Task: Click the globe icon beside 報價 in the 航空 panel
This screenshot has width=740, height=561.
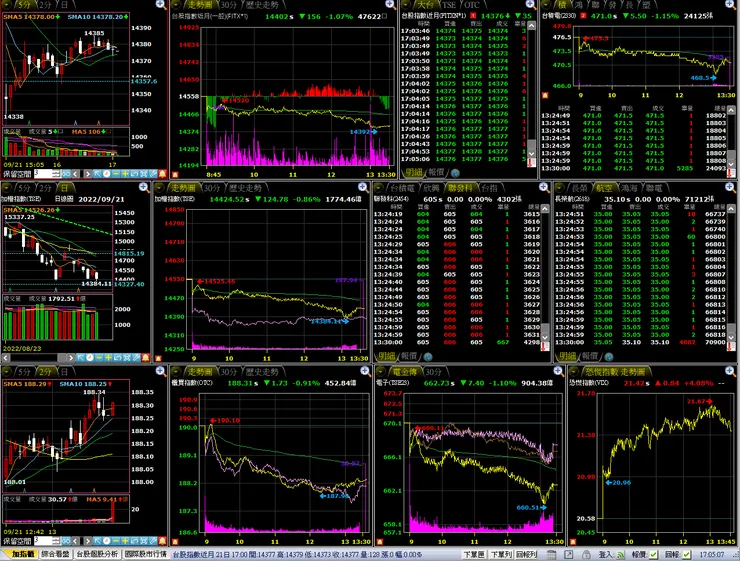Action: (609, 357)
